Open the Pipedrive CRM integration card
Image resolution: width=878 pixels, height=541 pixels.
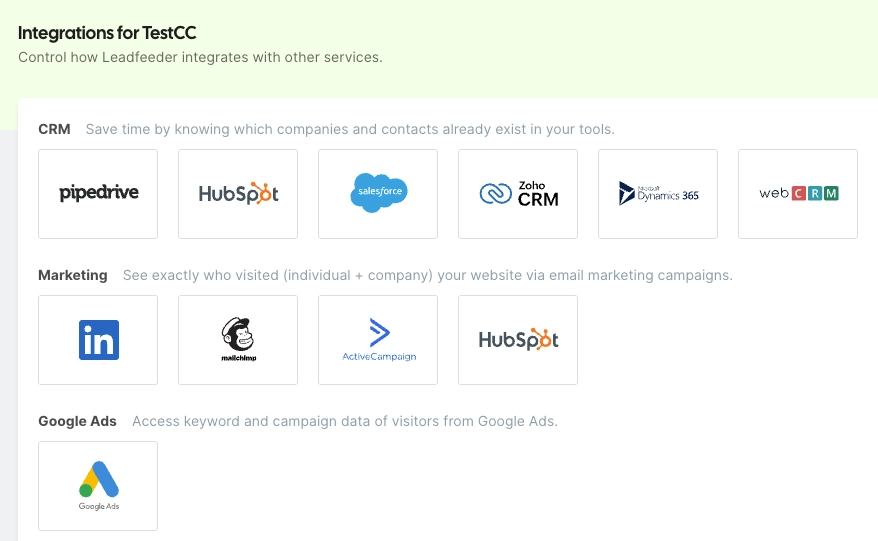tap(98, 194)
